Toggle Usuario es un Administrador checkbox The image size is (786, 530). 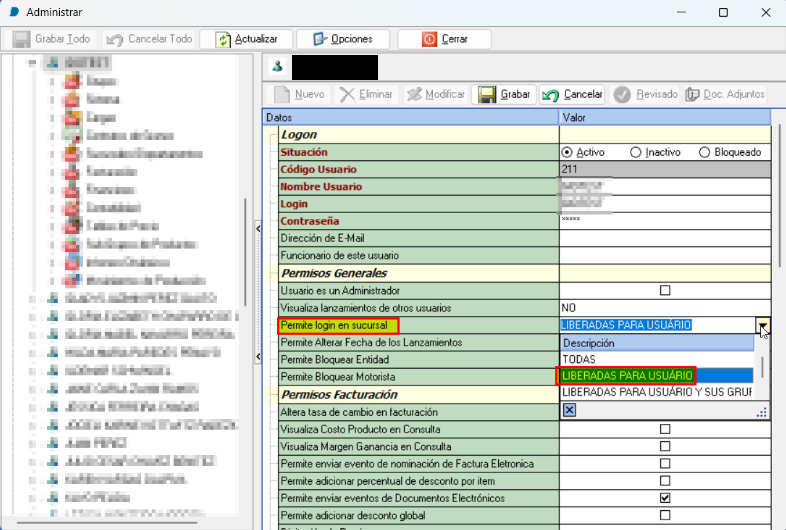coord(665,290)
